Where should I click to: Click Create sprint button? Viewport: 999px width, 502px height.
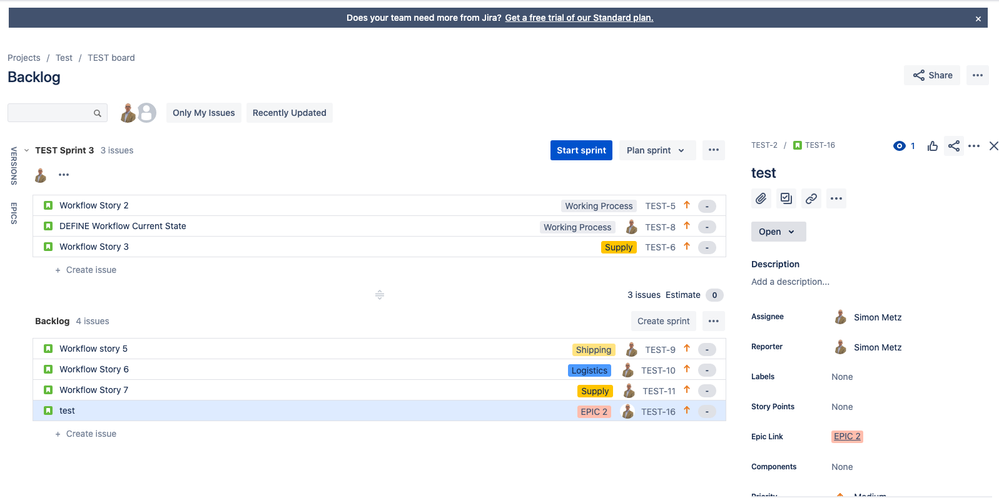(x=663, y=321)
